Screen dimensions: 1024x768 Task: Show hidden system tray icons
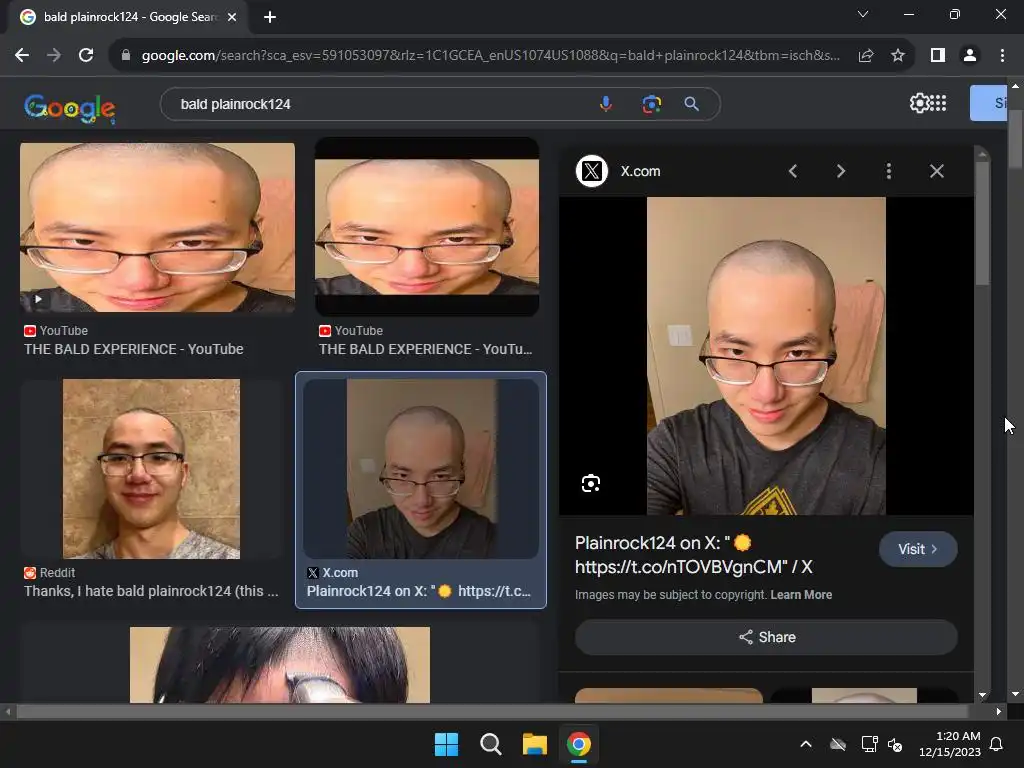806,744
